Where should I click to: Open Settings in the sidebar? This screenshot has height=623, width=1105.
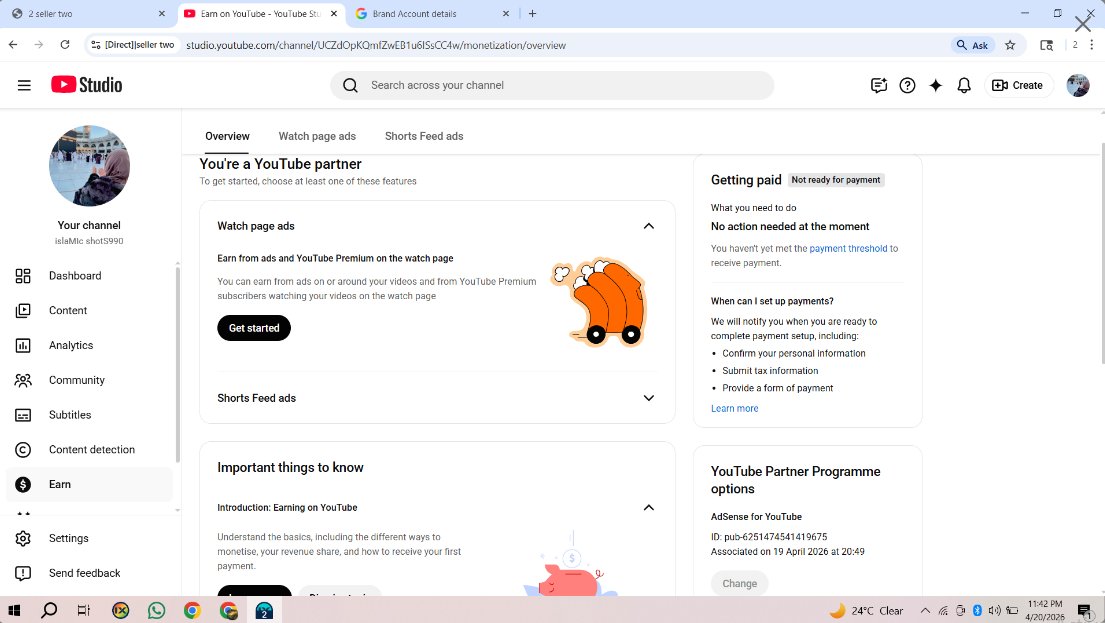[x=89, y=538]
